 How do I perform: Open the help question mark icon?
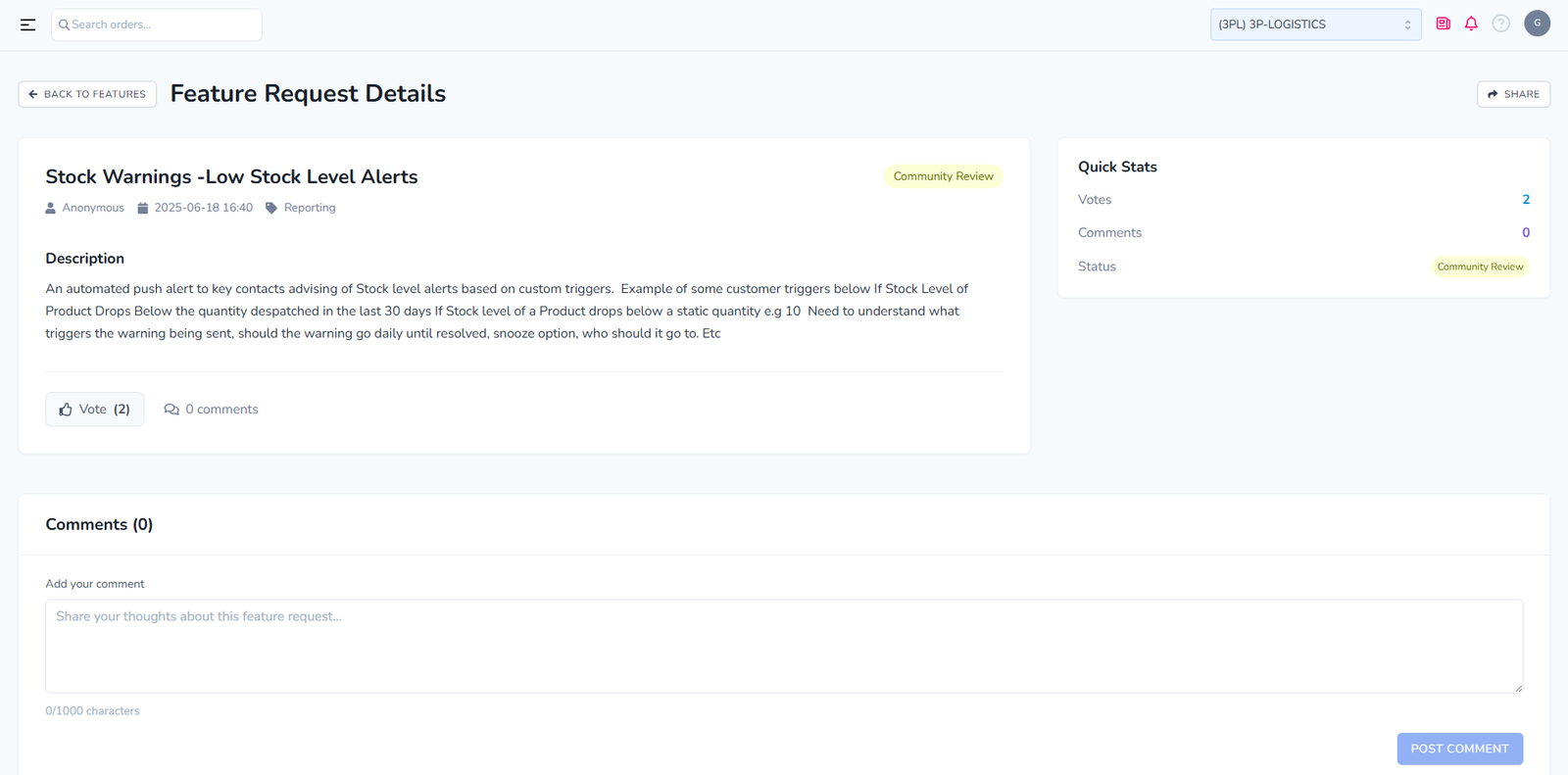[1500, 24]
